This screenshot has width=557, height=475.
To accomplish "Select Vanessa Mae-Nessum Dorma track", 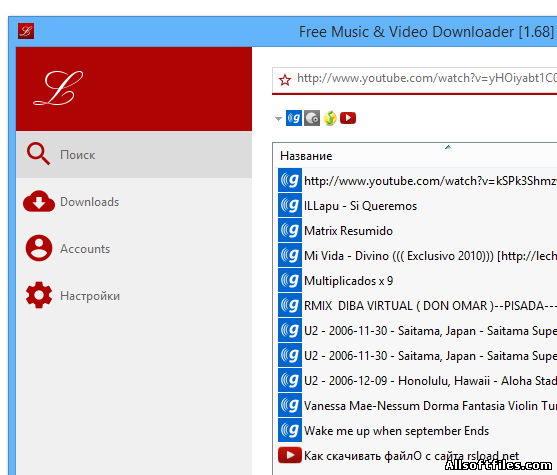I will (417, 406).
